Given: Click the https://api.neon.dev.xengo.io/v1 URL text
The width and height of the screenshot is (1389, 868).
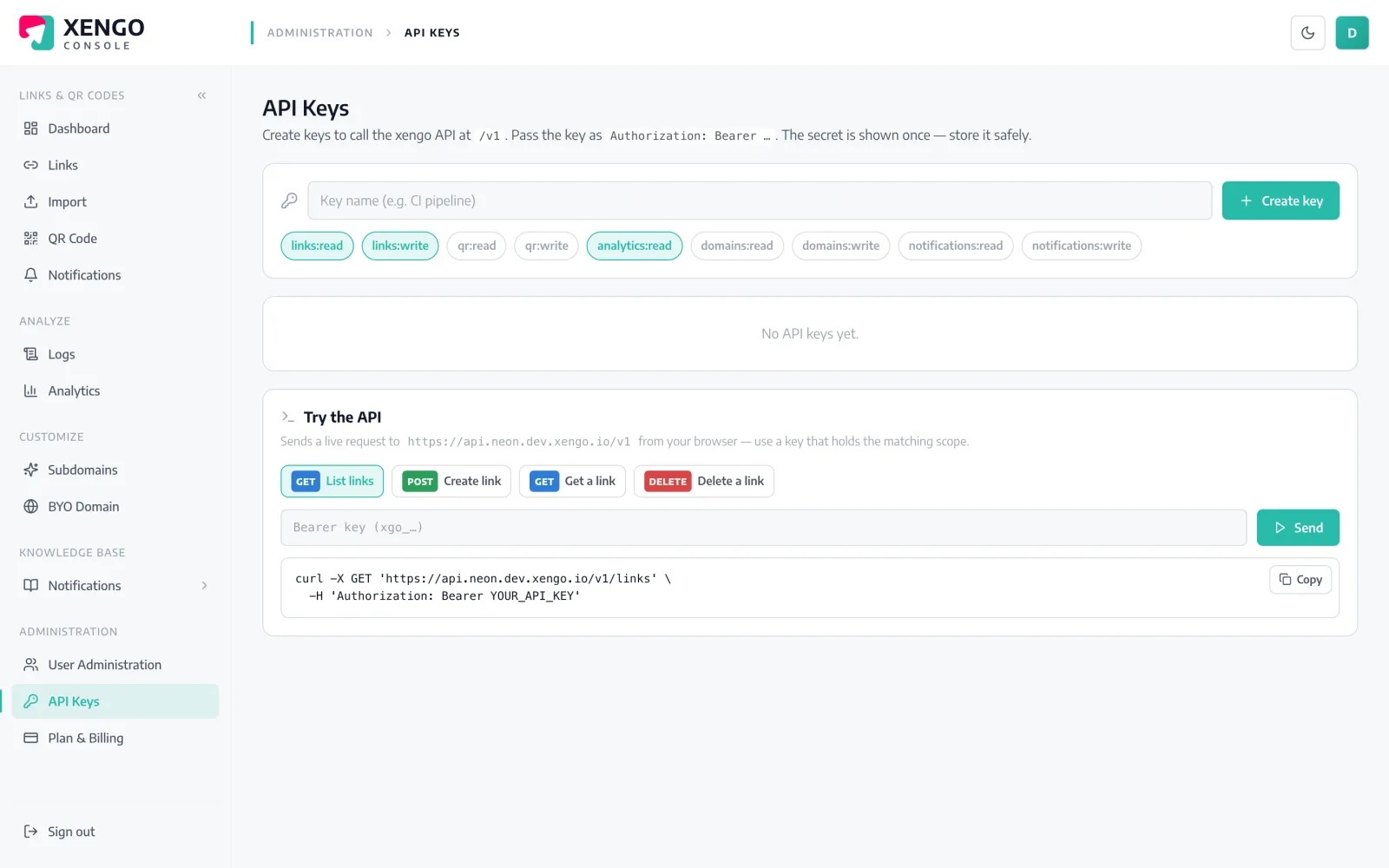Looking at the screenshot, I should 519,442.
